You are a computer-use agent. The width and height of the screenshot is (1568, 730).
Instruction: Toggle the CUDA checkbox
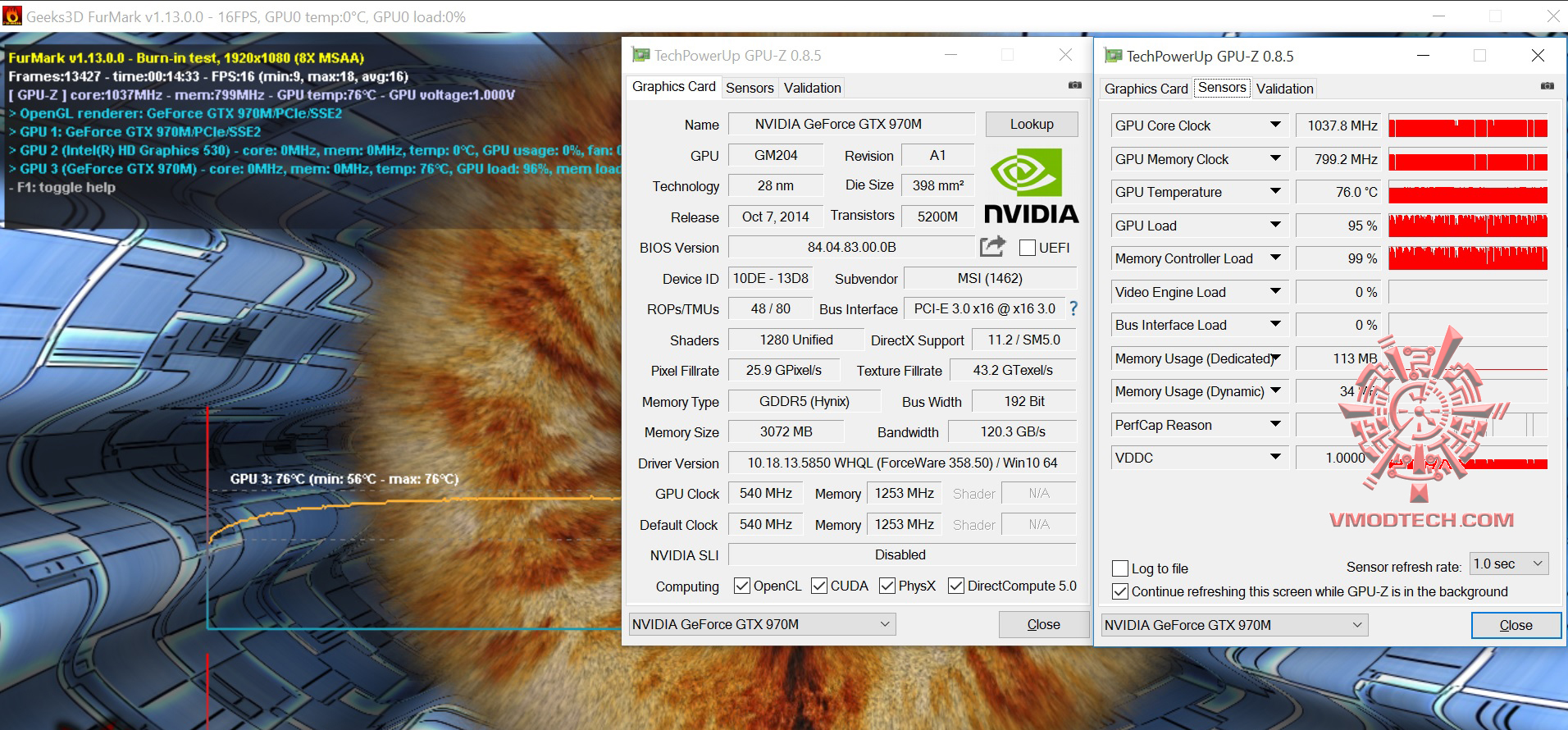(819, 586)
